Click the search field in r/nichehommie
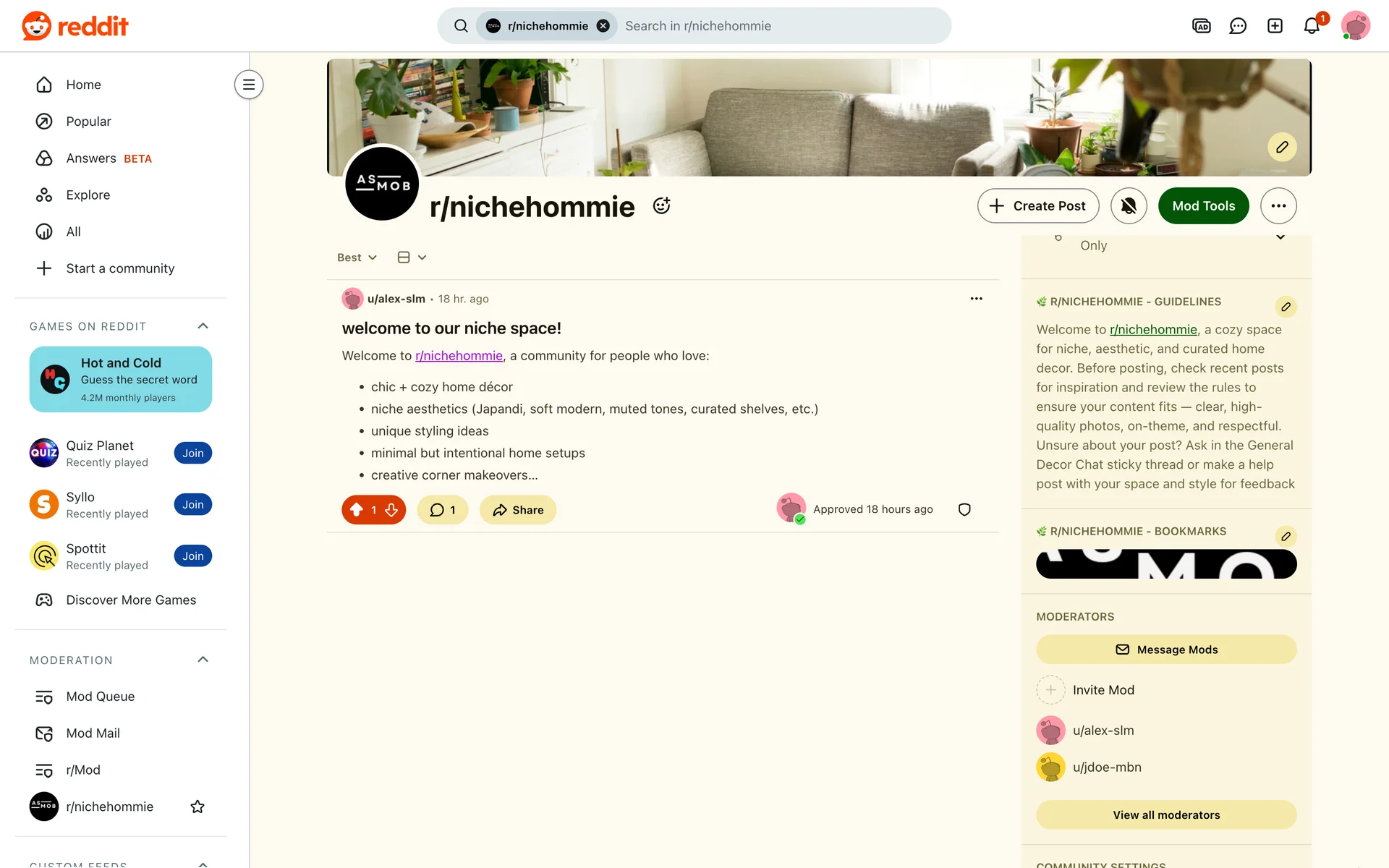 coord(781,26)
